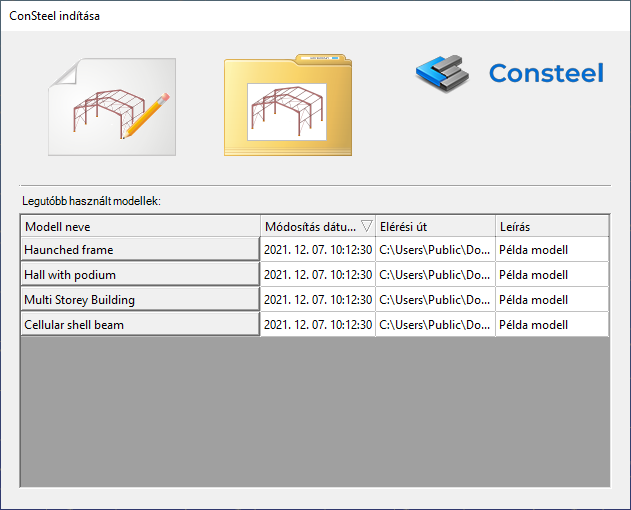631x510 pixels.
Task: Open the Hall with podium model
Action: pyautogui.click(x=140, y=275)
